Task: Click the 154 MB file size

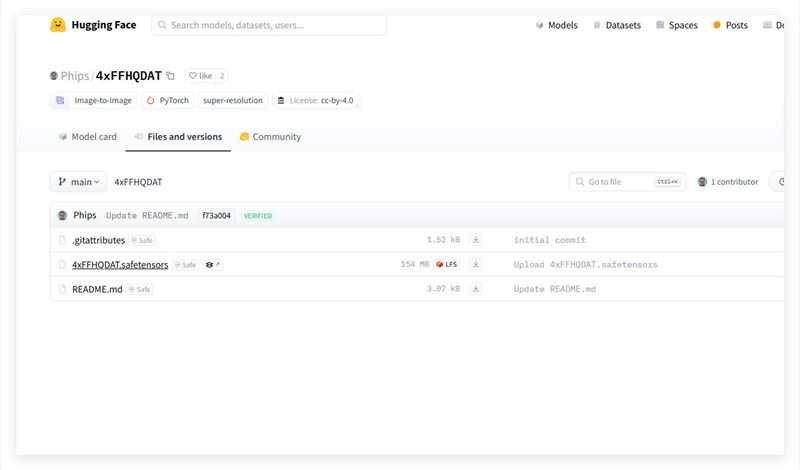Action: coord(414,264)
